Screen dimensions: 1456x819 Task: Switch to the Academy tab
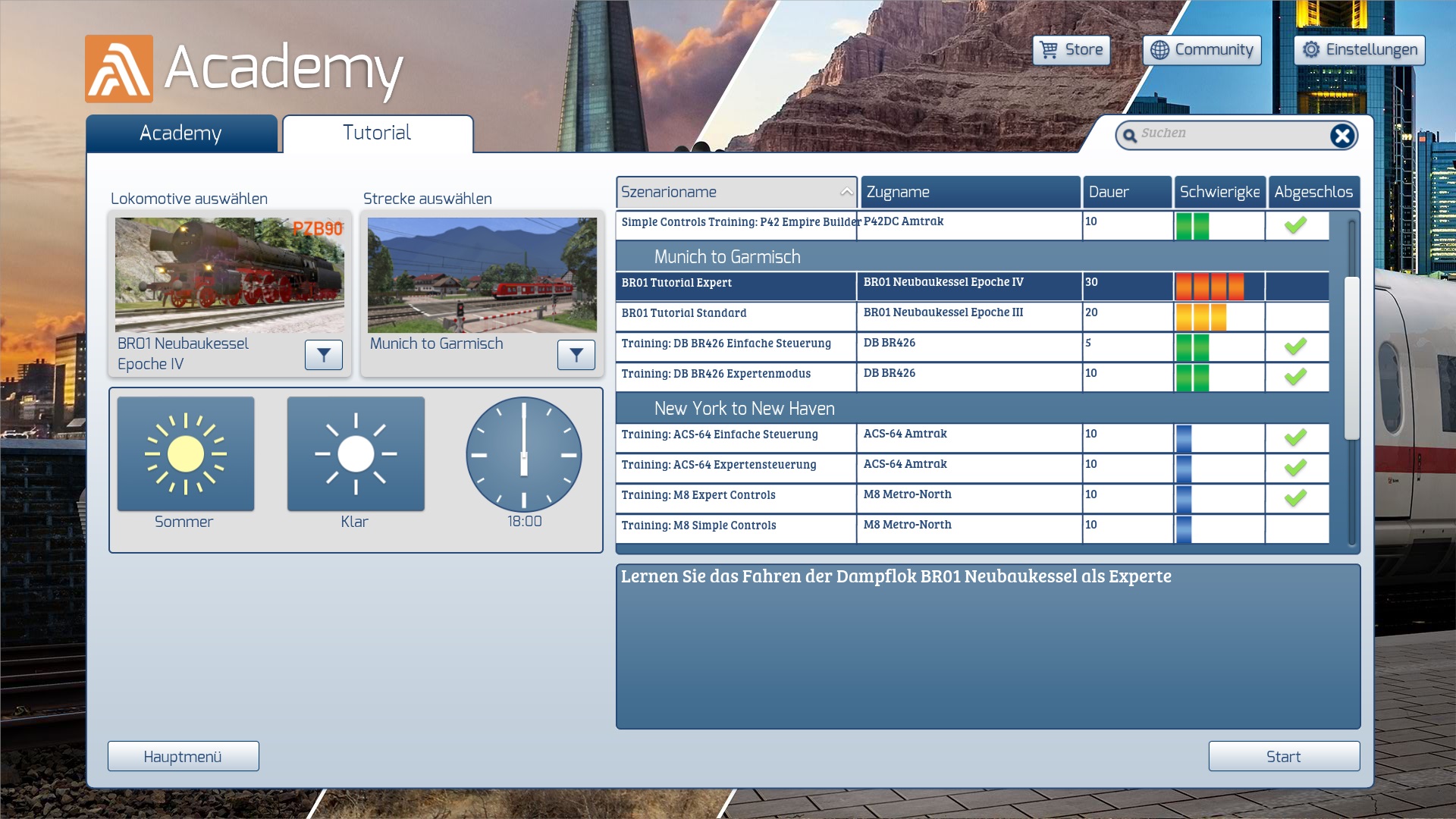click(181, 133)
